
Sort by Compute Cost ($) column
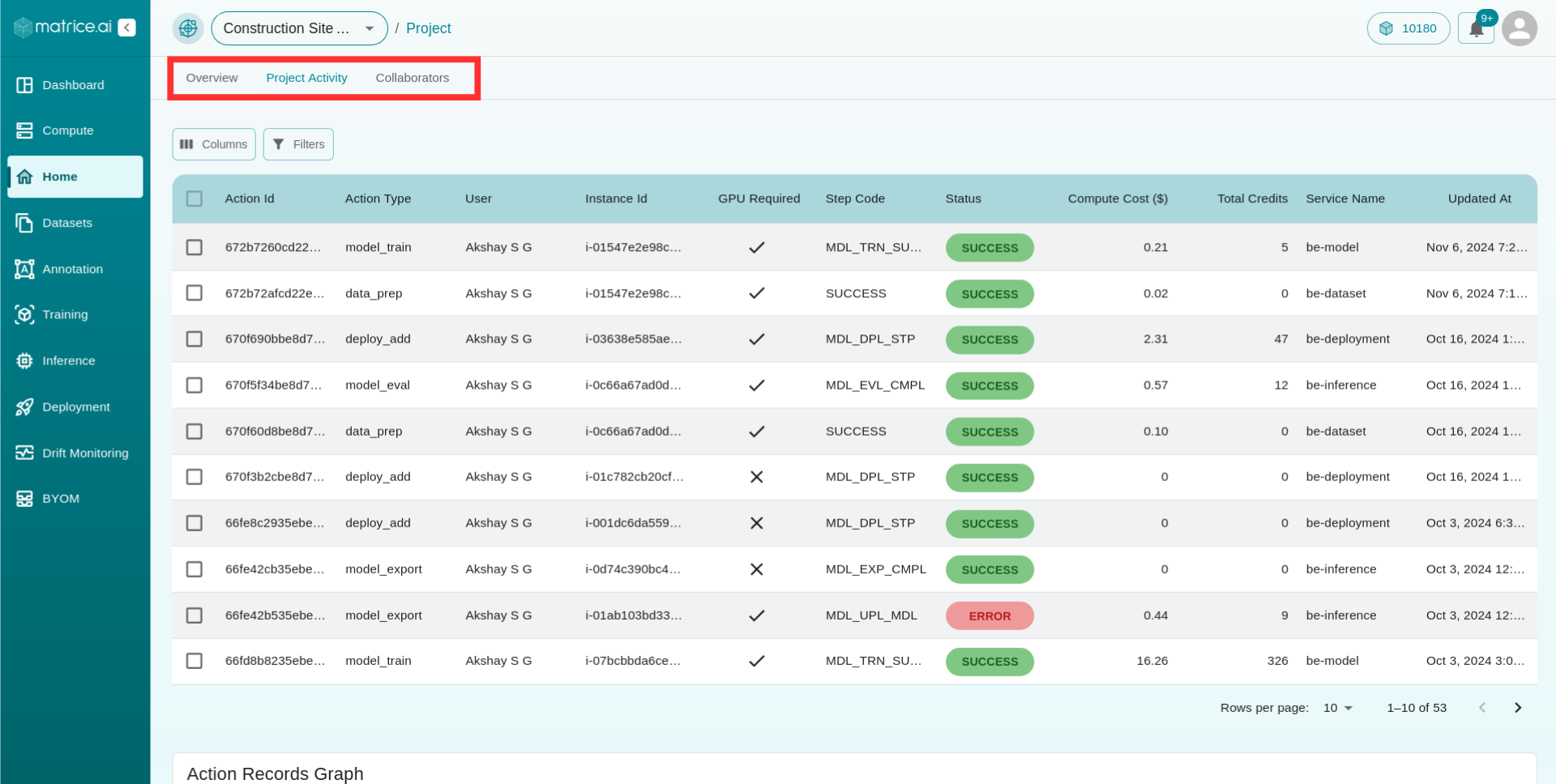tap(1118, 198)
